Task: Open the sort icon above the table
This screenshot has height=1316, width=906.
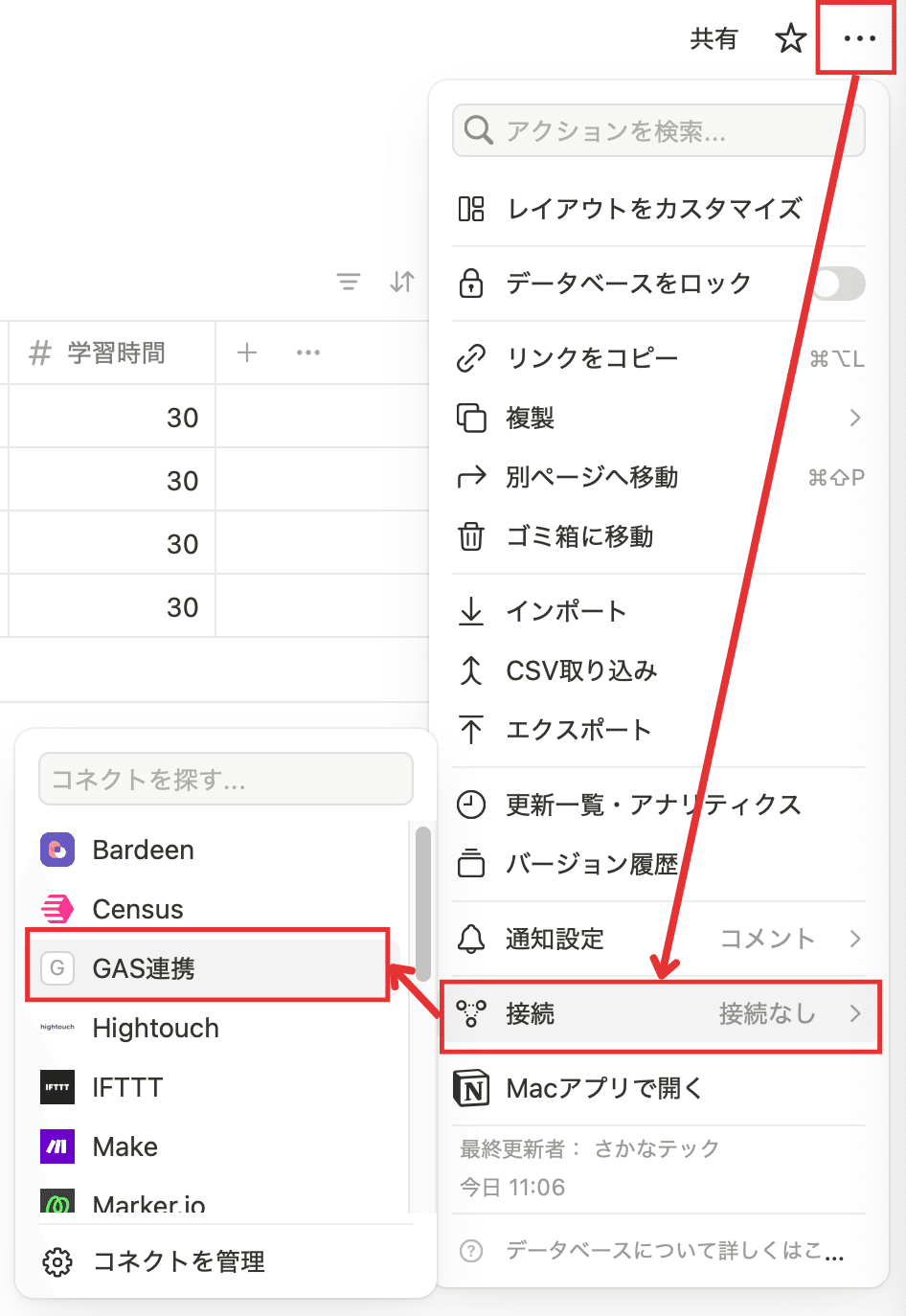Action: pyautogui.click(x=401, y=283)
